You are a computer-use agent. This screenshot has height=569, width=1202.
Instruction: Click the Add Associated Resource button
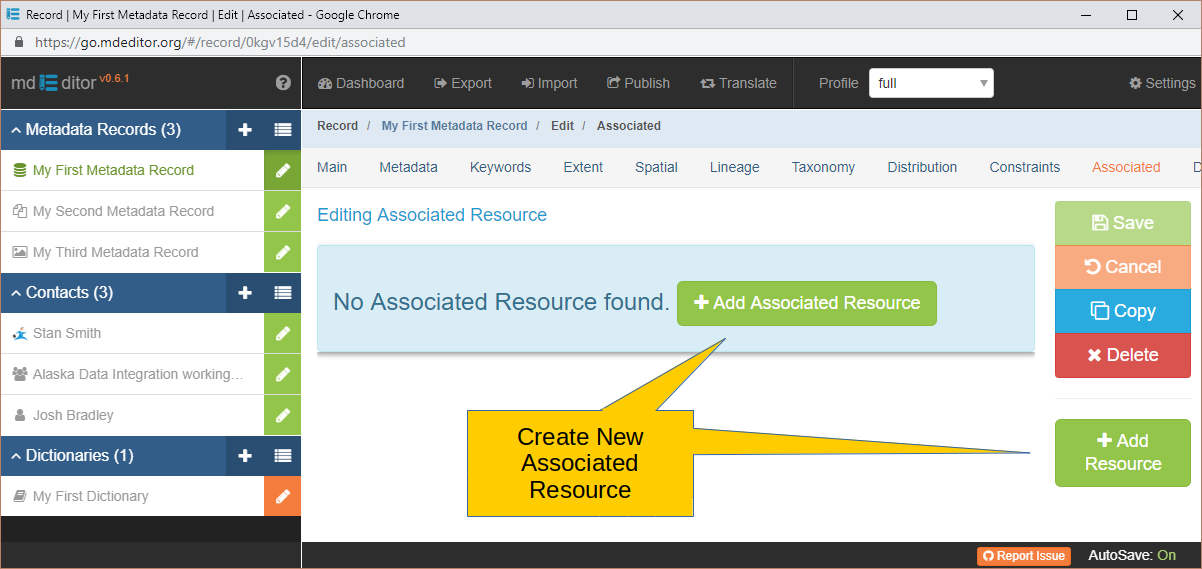click(x=807, y=303)
